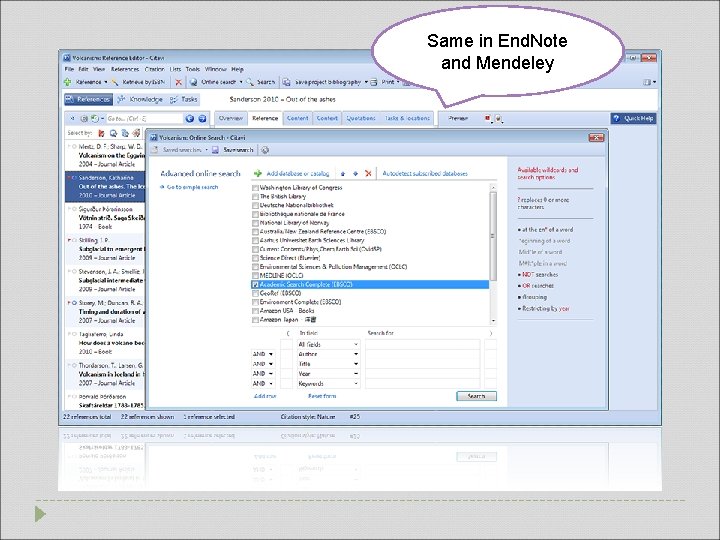Image resolution: width=720 pixels, height=540 pixels.
Task: Click the Quick Help question mark icon
Action: click(x=617, y=118)
